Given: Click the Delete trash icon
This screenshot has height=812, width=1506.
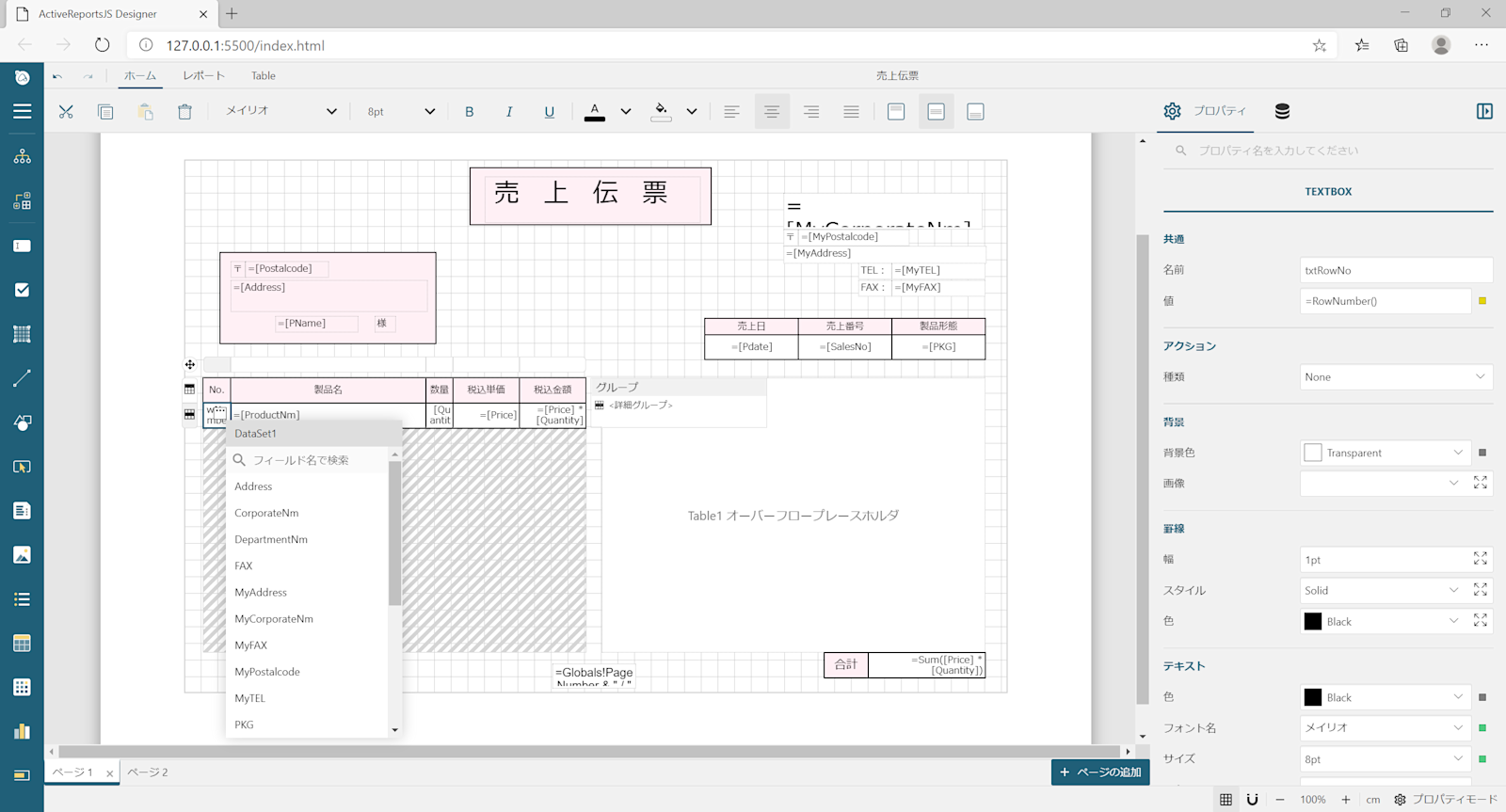Looking at the screenshot, I should click(x=184, y=112).
